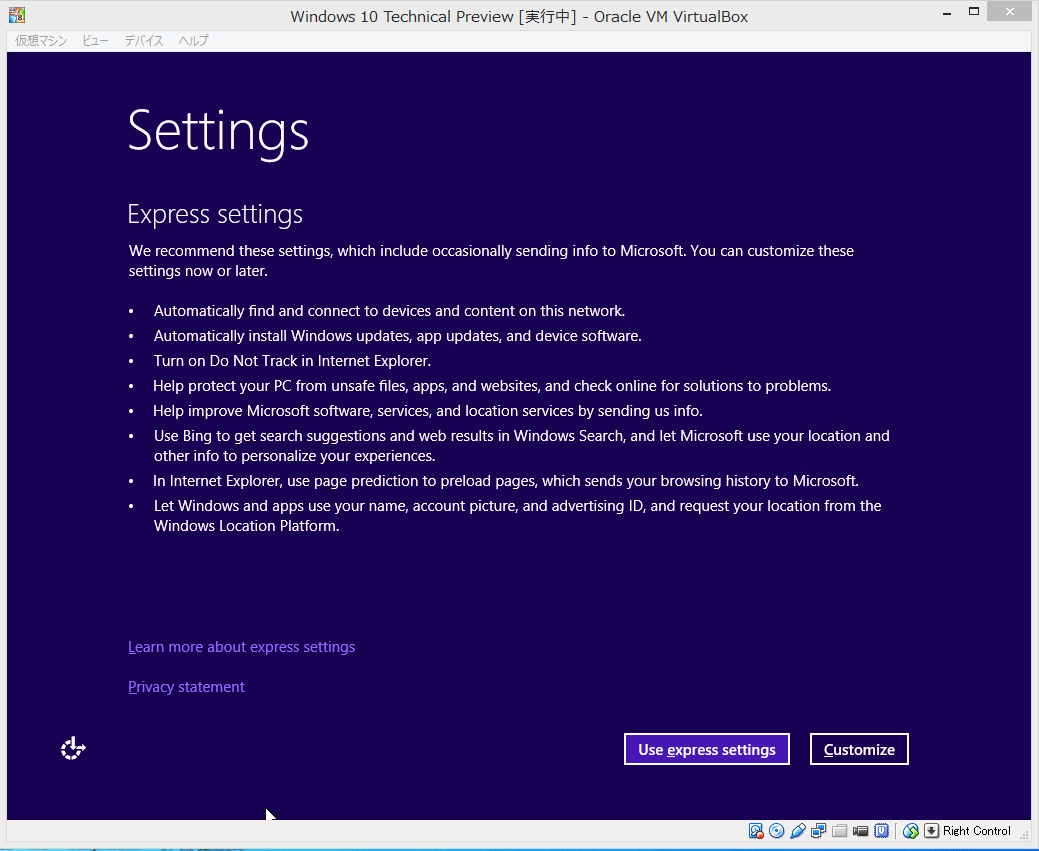Click the 'Express settings' heading
The height and width of the screenshot is (851, 1039).
[215, 215]
